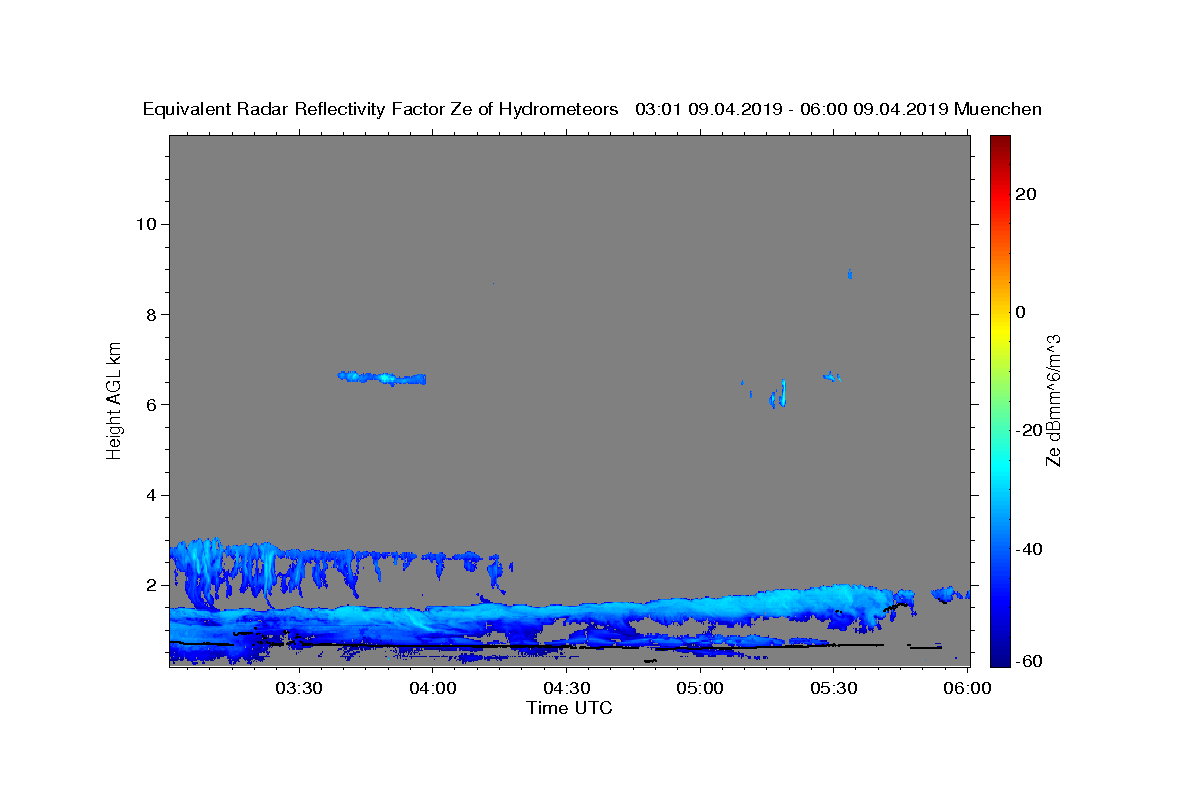The width and height of the screenshot is (1200, 800).
Task: Click the height axis label '10'
Action: (146, 224)
